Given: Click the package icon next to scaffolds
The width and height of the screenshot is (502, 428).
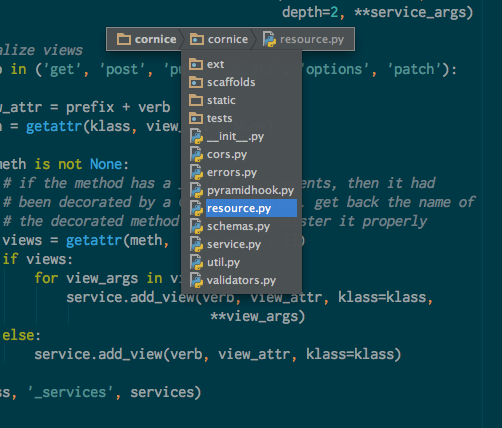Looking at the screenshot, I should tap(196, 82).
